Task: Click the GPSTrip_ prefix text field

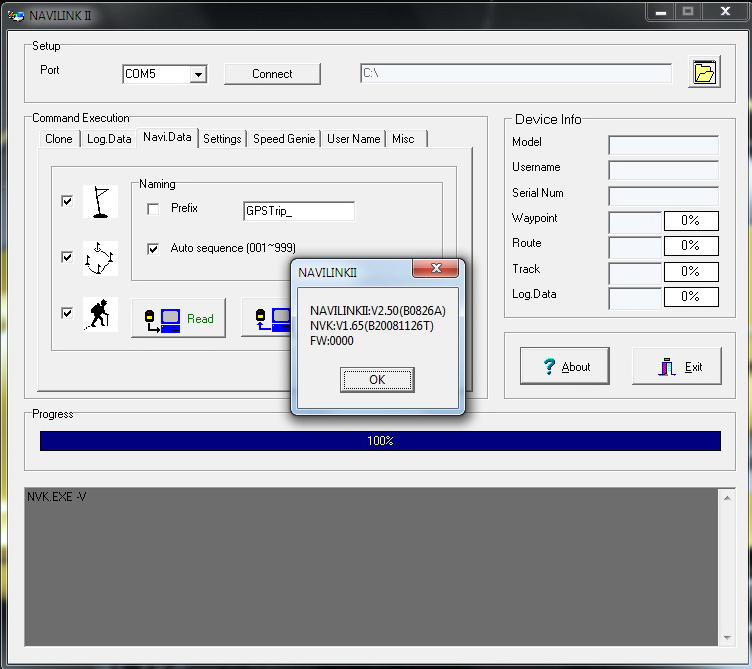Action: click(x=299, y=211)
